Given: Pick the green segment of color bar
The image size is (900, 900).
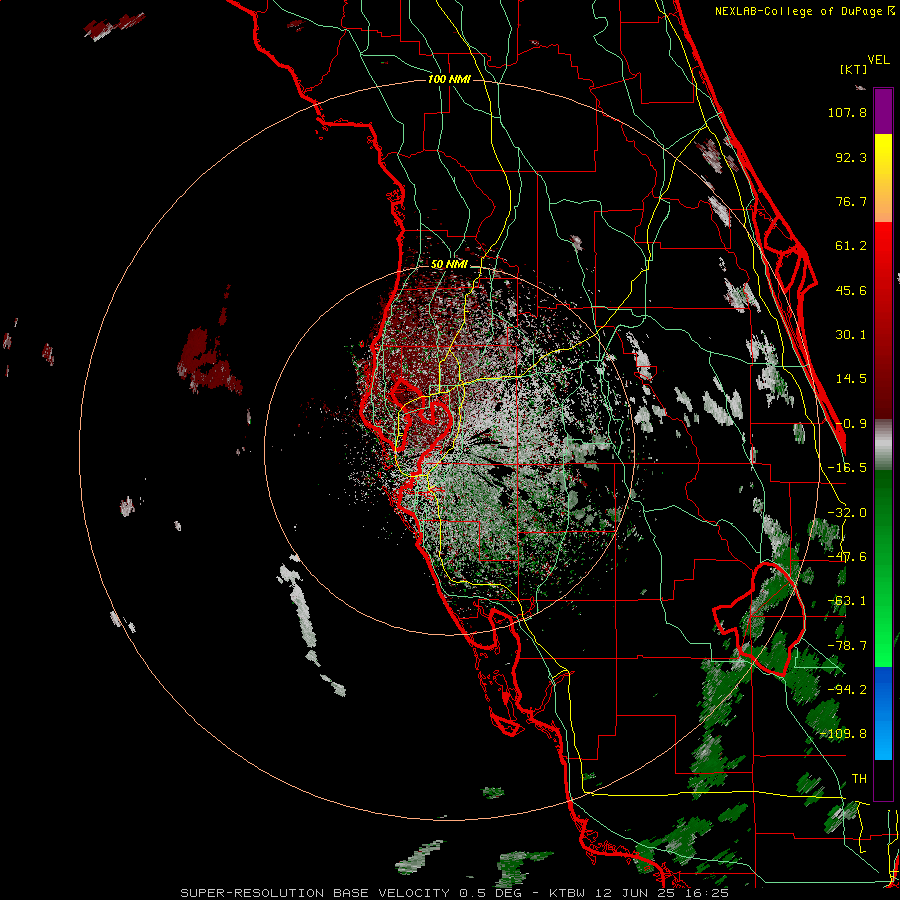Looking at the screenshot, I should point(883,568).
